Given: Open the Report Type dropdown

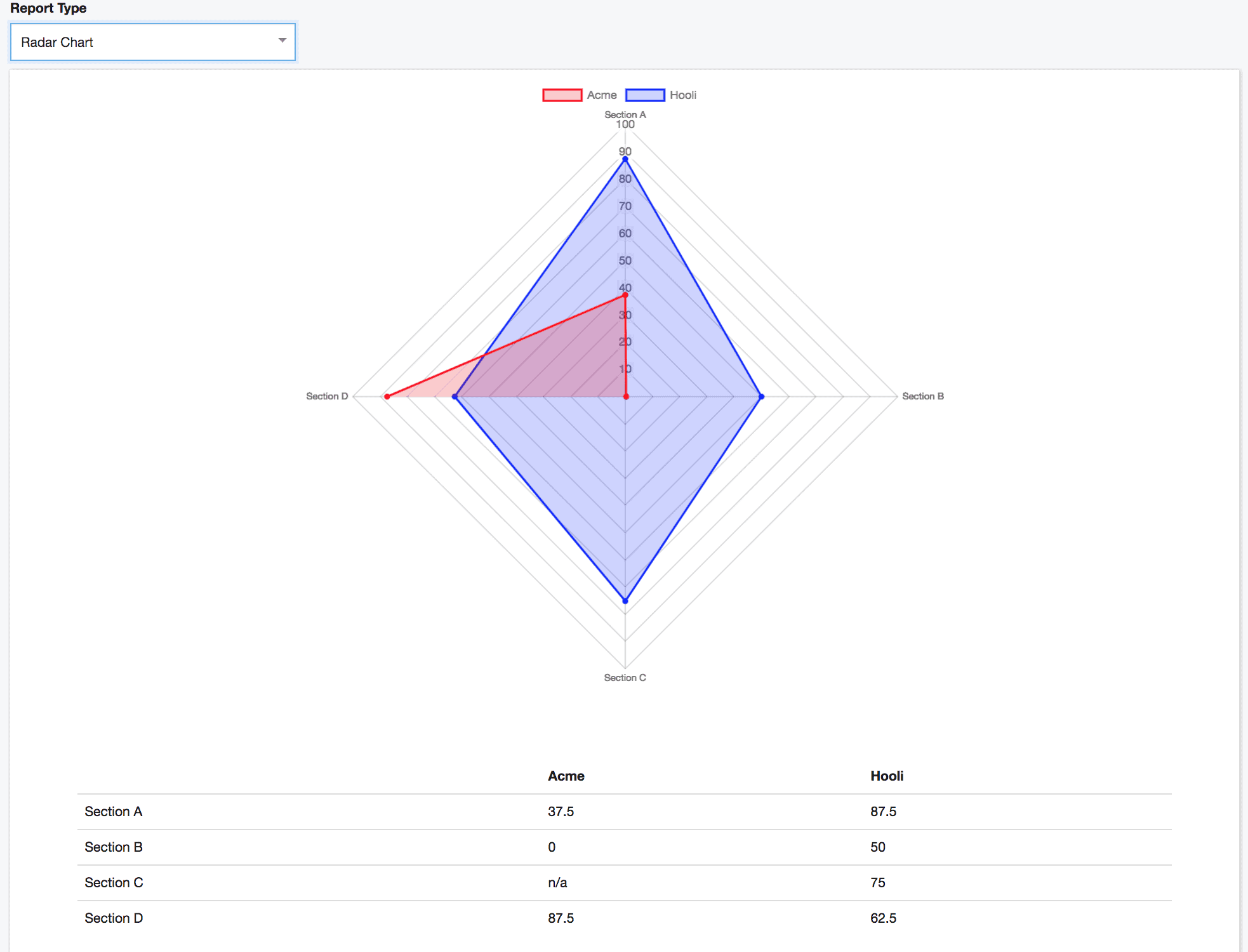Looking at the screenshot, I should 153,42.
